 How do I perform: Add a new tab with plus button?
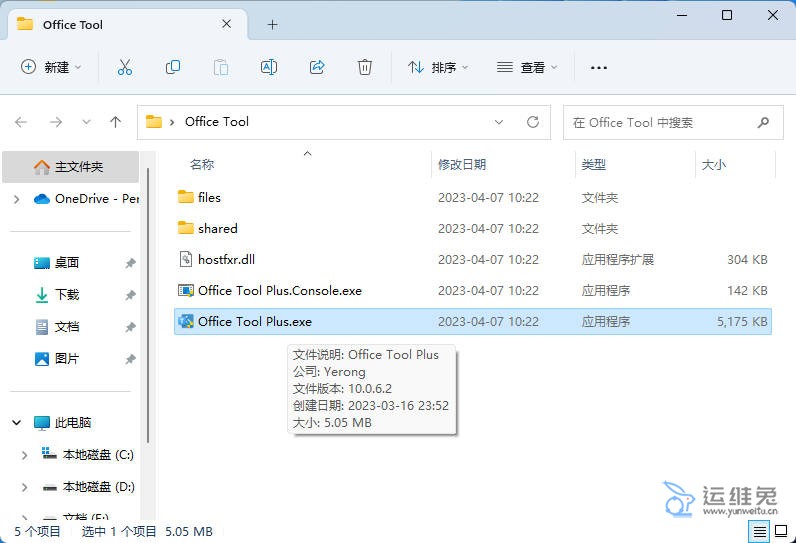272,24
